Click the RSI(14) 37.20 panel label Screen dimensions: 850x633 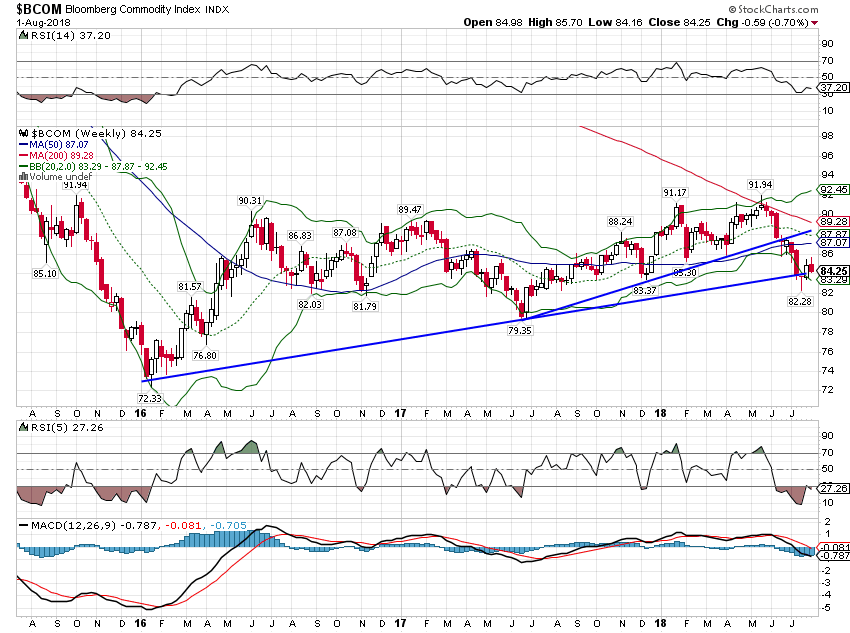[70, 36]
